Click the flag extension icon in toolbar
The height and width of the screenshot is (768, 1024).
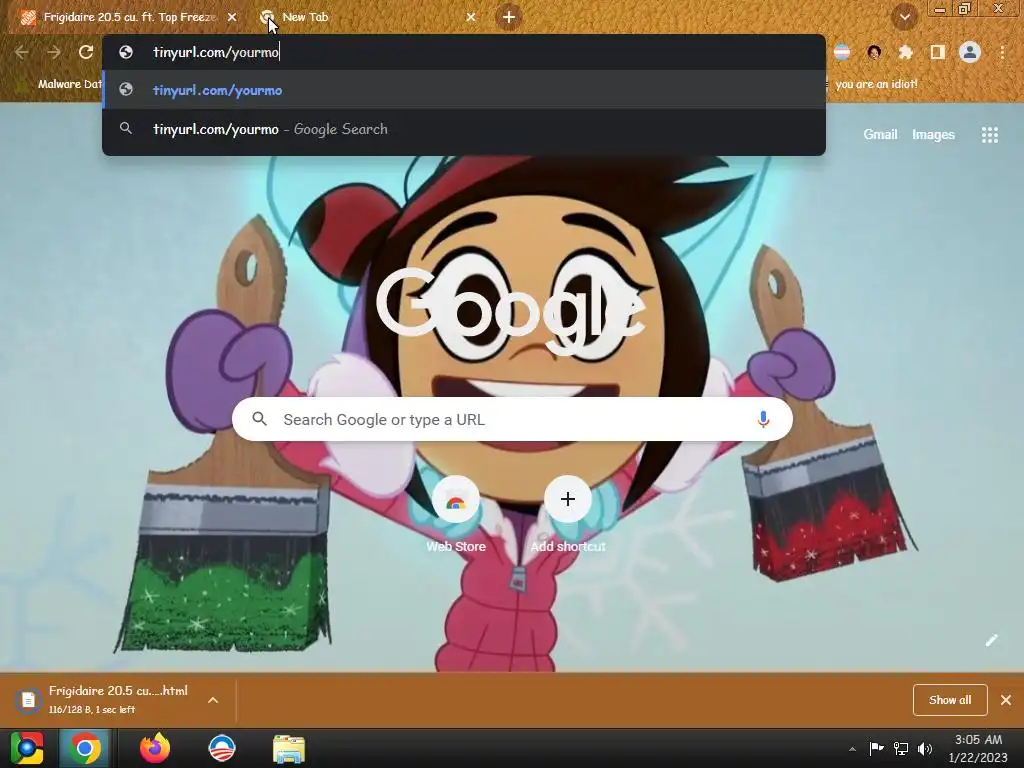[x=842, y=52]
